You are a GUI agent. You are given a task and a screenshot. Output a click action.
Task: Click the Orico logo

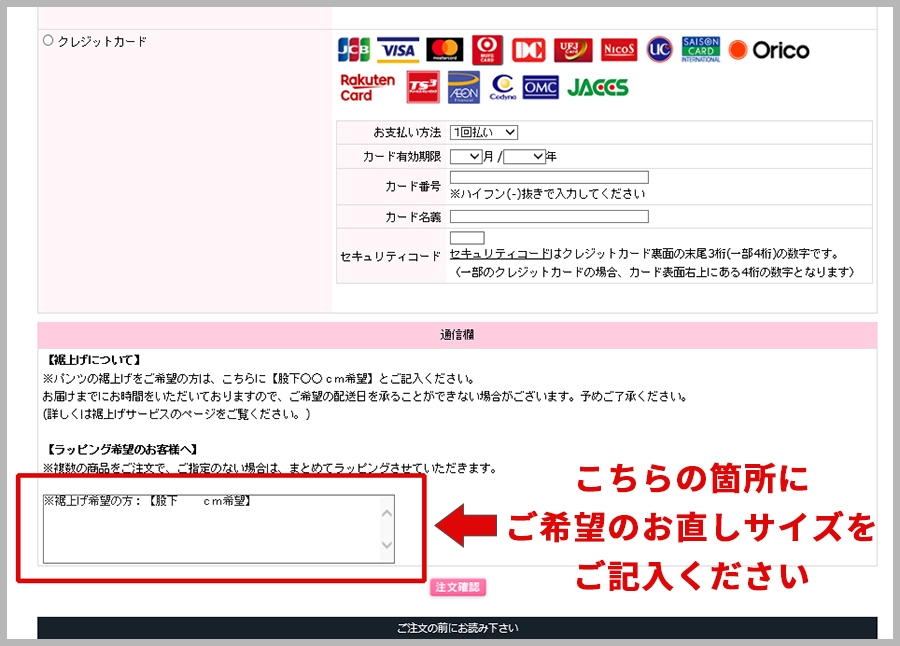point(769,51)
